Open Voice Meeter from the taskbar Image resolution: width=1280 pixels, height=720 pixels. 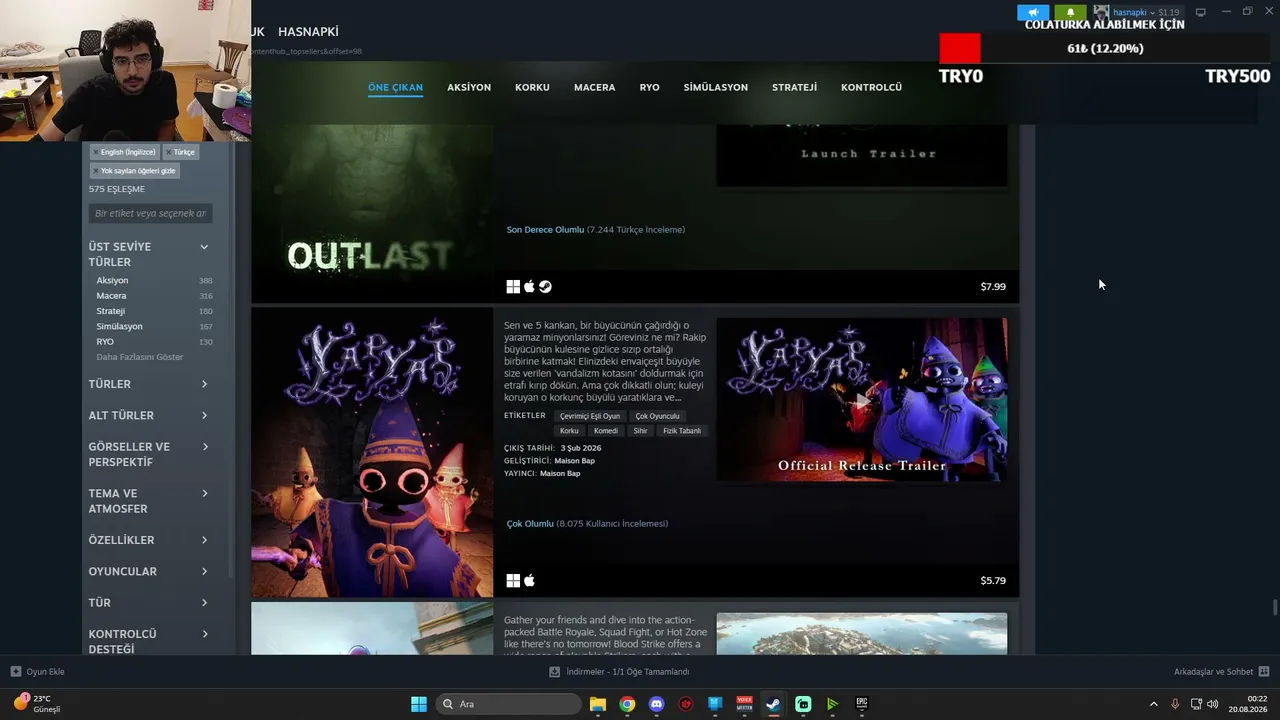[744, 704]
